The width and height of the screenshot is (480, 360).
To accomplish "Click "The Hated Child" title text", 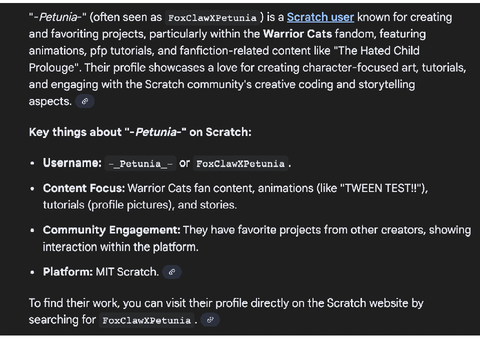I will tap(379, 51).
